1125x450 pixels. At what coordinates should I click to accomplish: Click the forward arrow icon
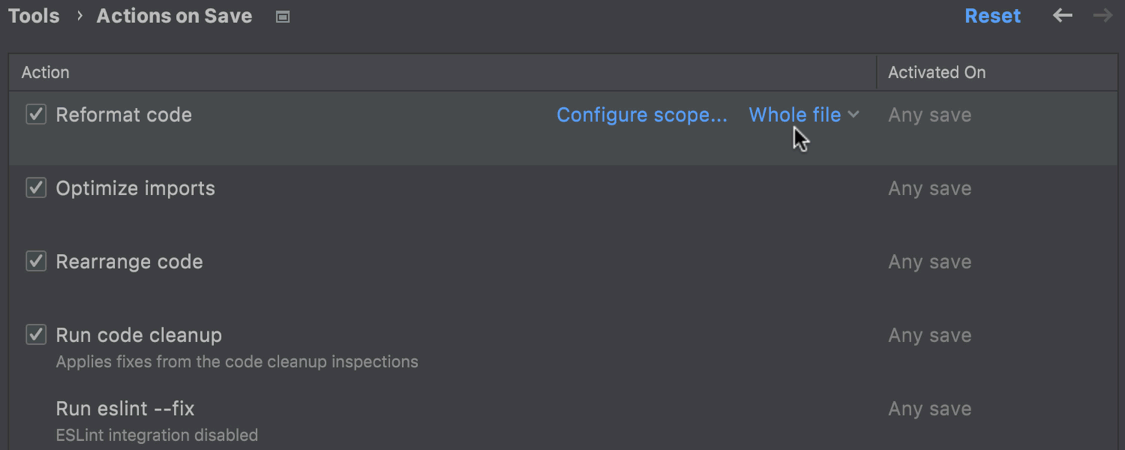pos(1102,16)
